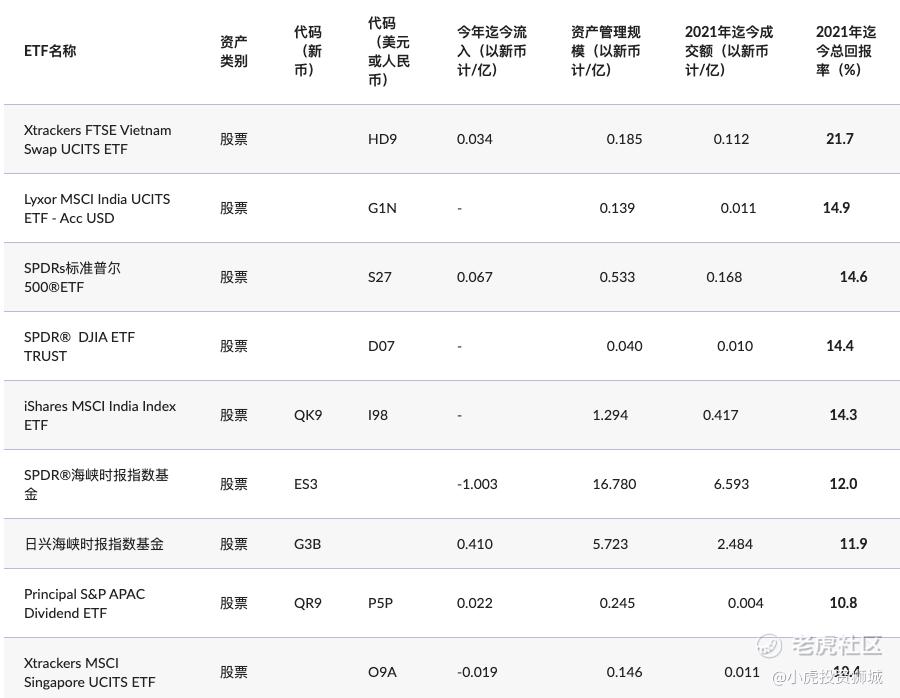Select Xtrackers FTSE Vietnam Swap UCITS ETF name
Viewport: 900px width, 698px height.
(98, 139)
